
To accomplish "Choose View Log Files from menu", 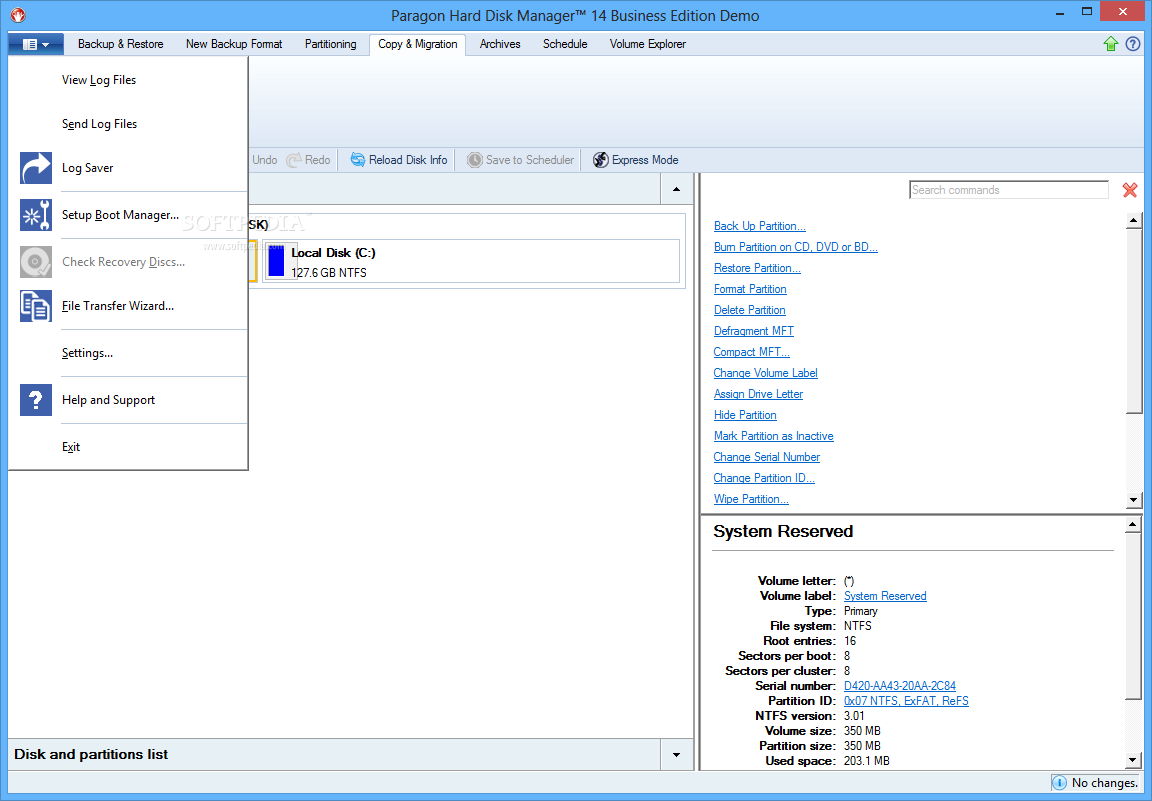I will (99, 79).
